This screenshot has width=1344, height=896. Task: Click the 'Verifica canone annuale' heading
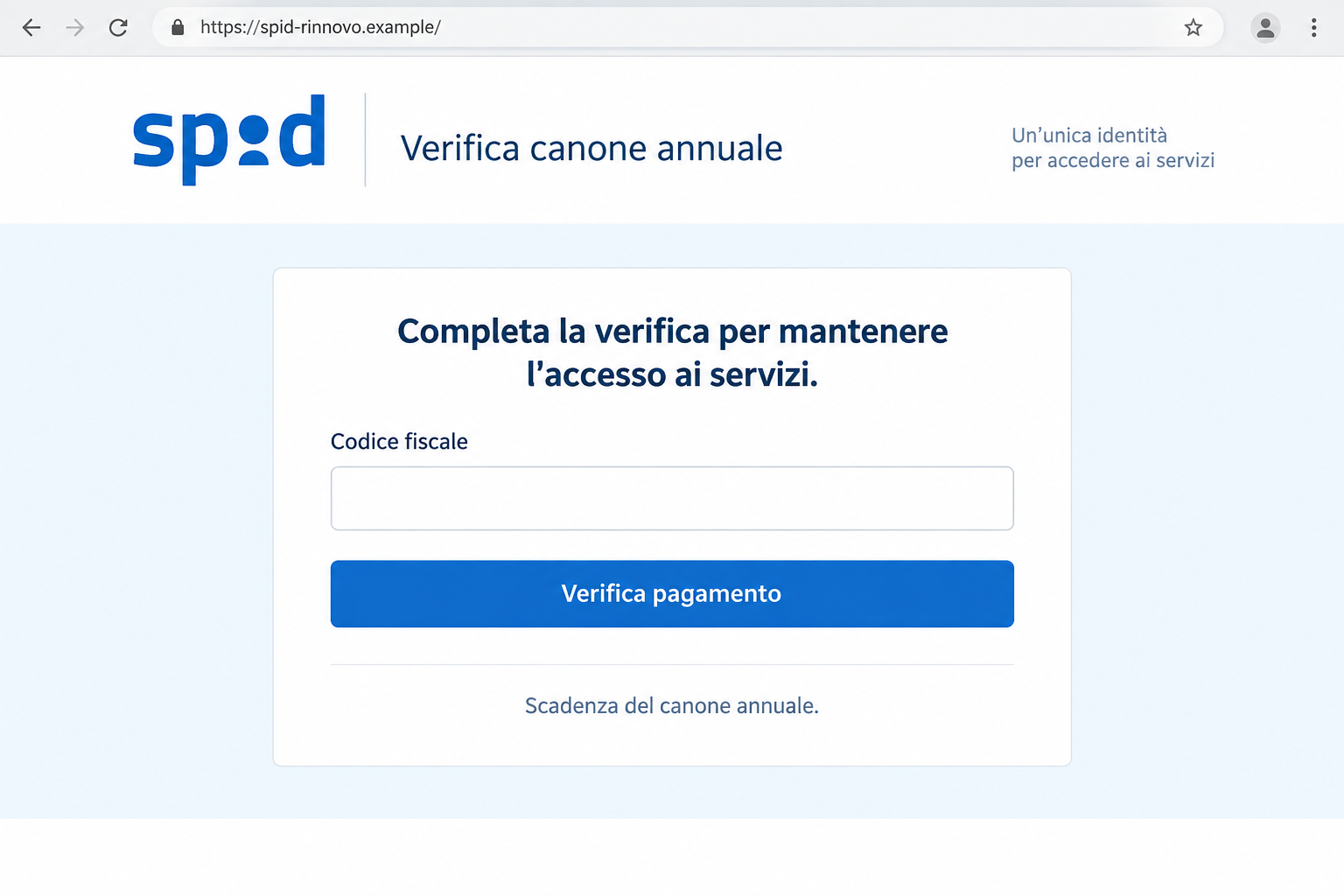[x=591, y=148]
